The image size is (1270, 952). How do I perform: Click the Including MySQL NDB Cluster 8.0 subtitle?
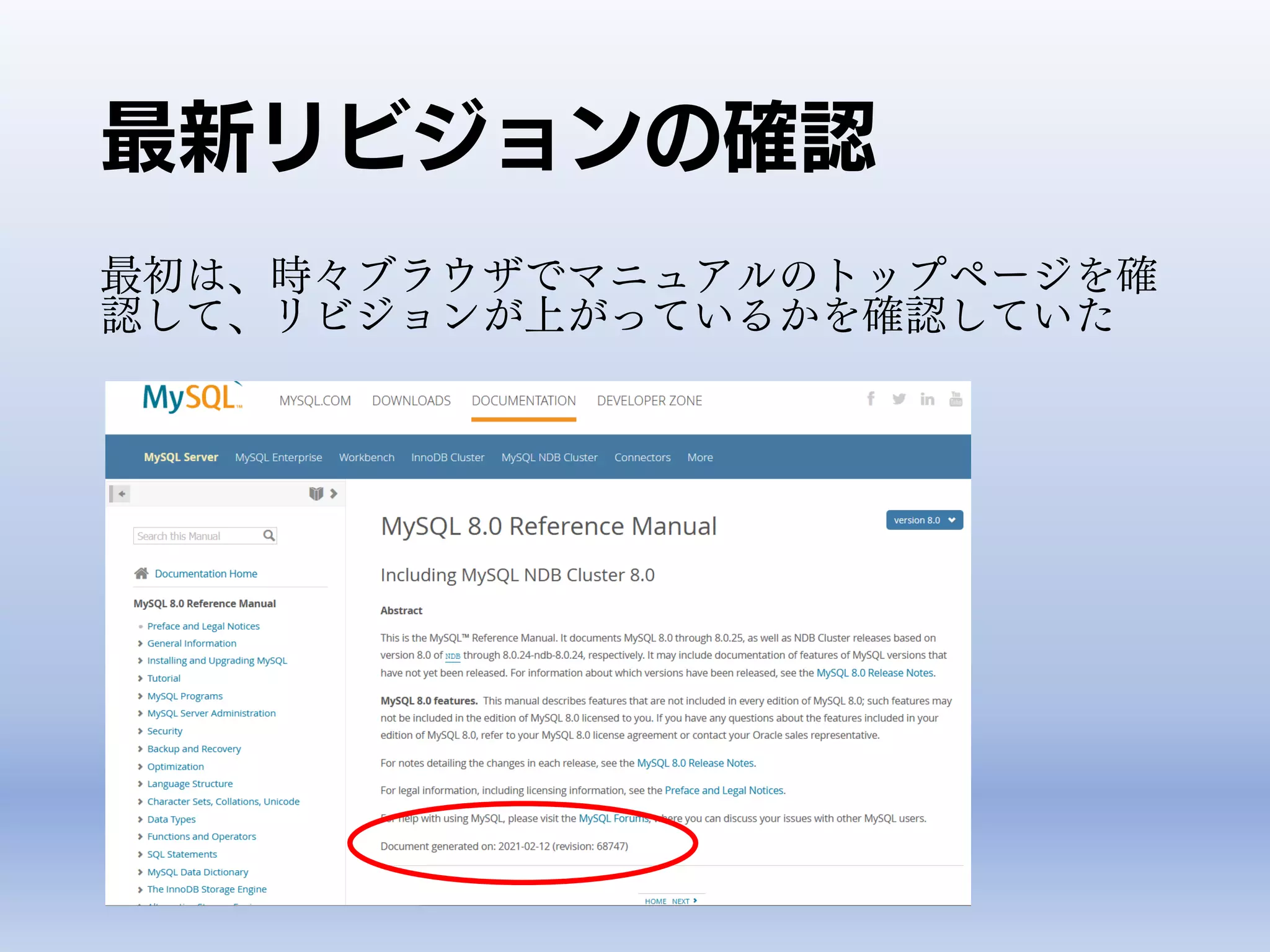(x=517, y=575)
